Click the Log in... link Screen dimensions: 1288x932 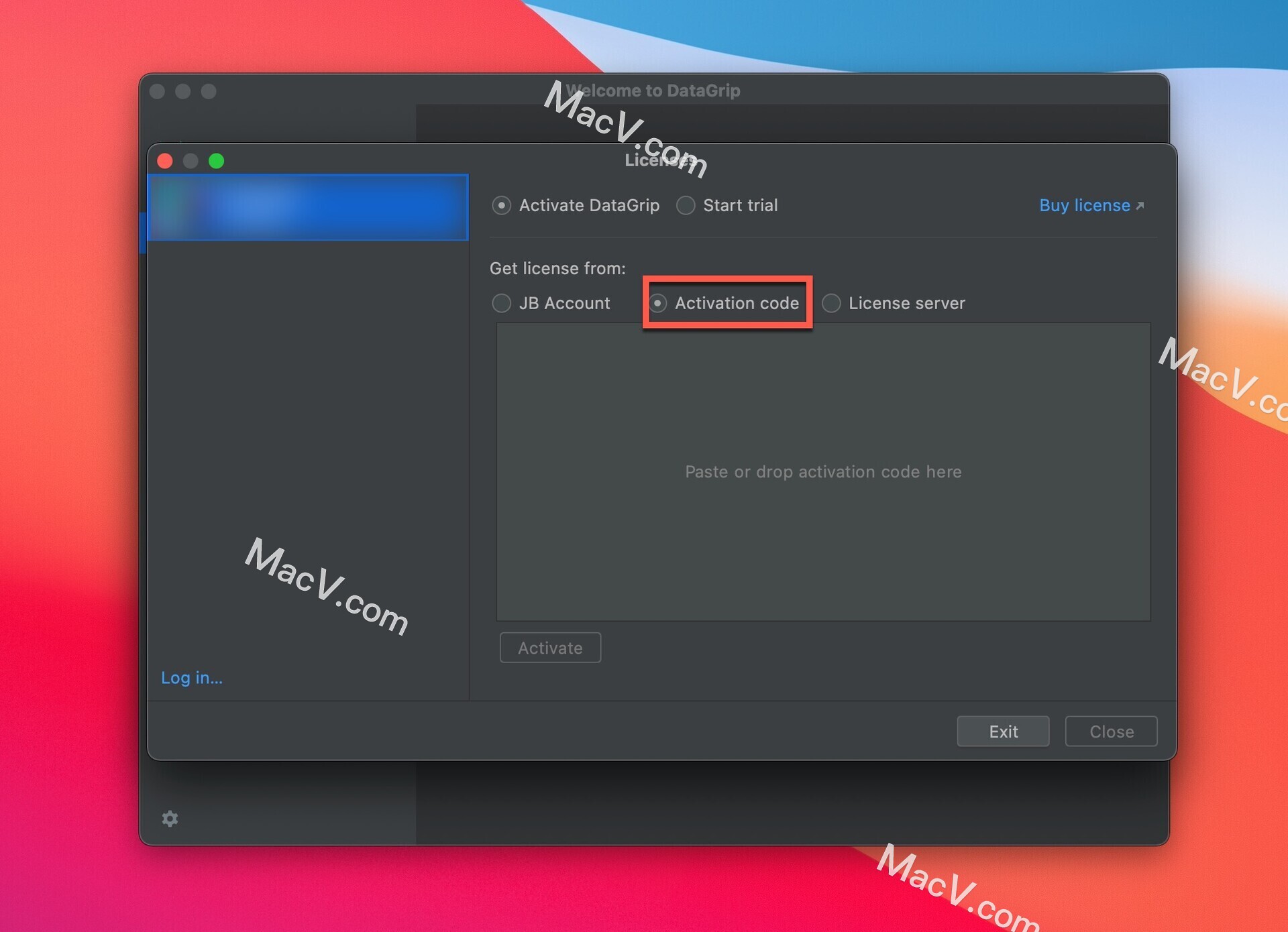click(x=193, y=677)
